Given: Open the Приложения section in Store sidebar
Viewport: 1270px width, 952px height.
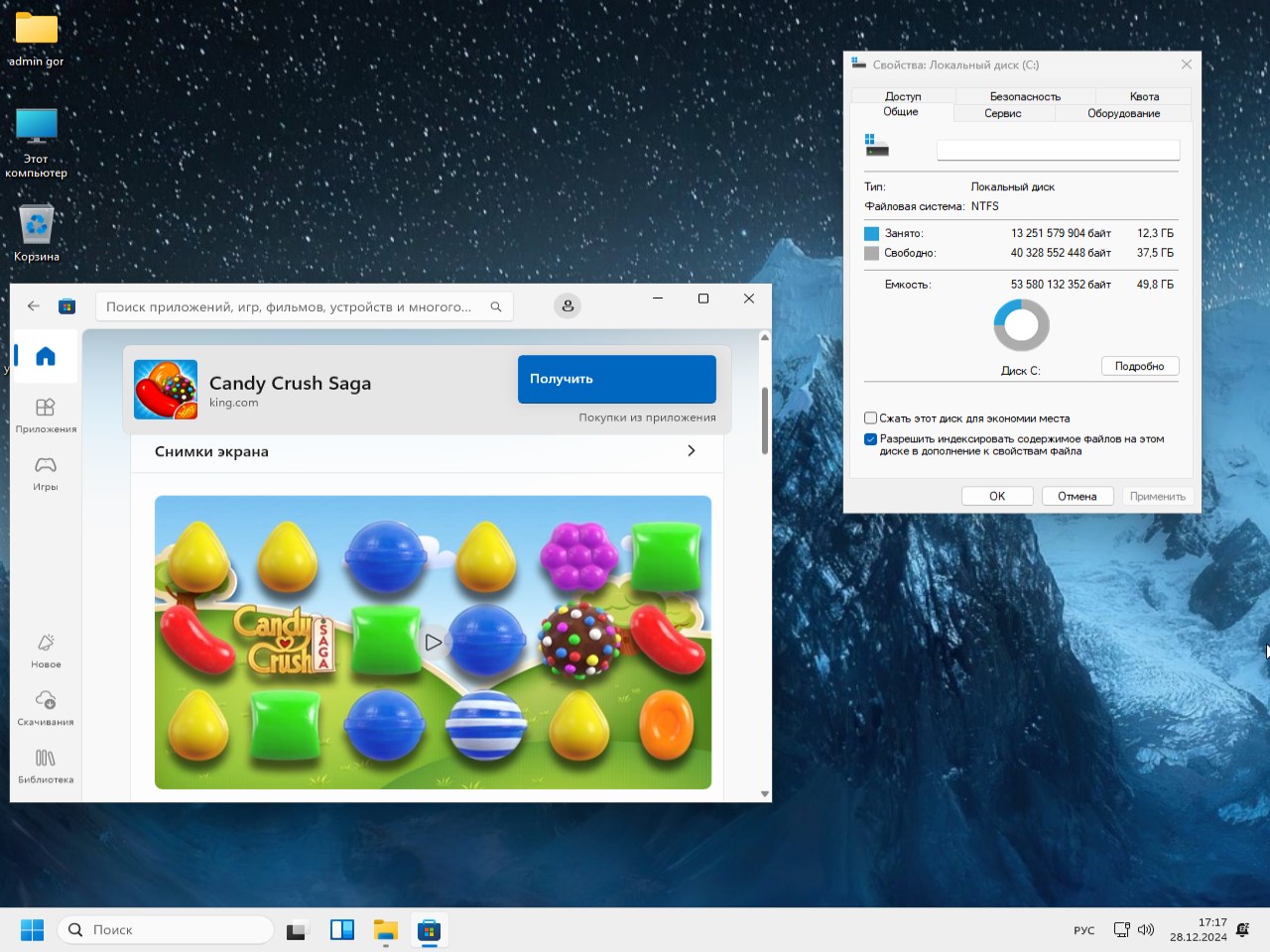Looking at the screenshot, I should [x=46, y=416].
